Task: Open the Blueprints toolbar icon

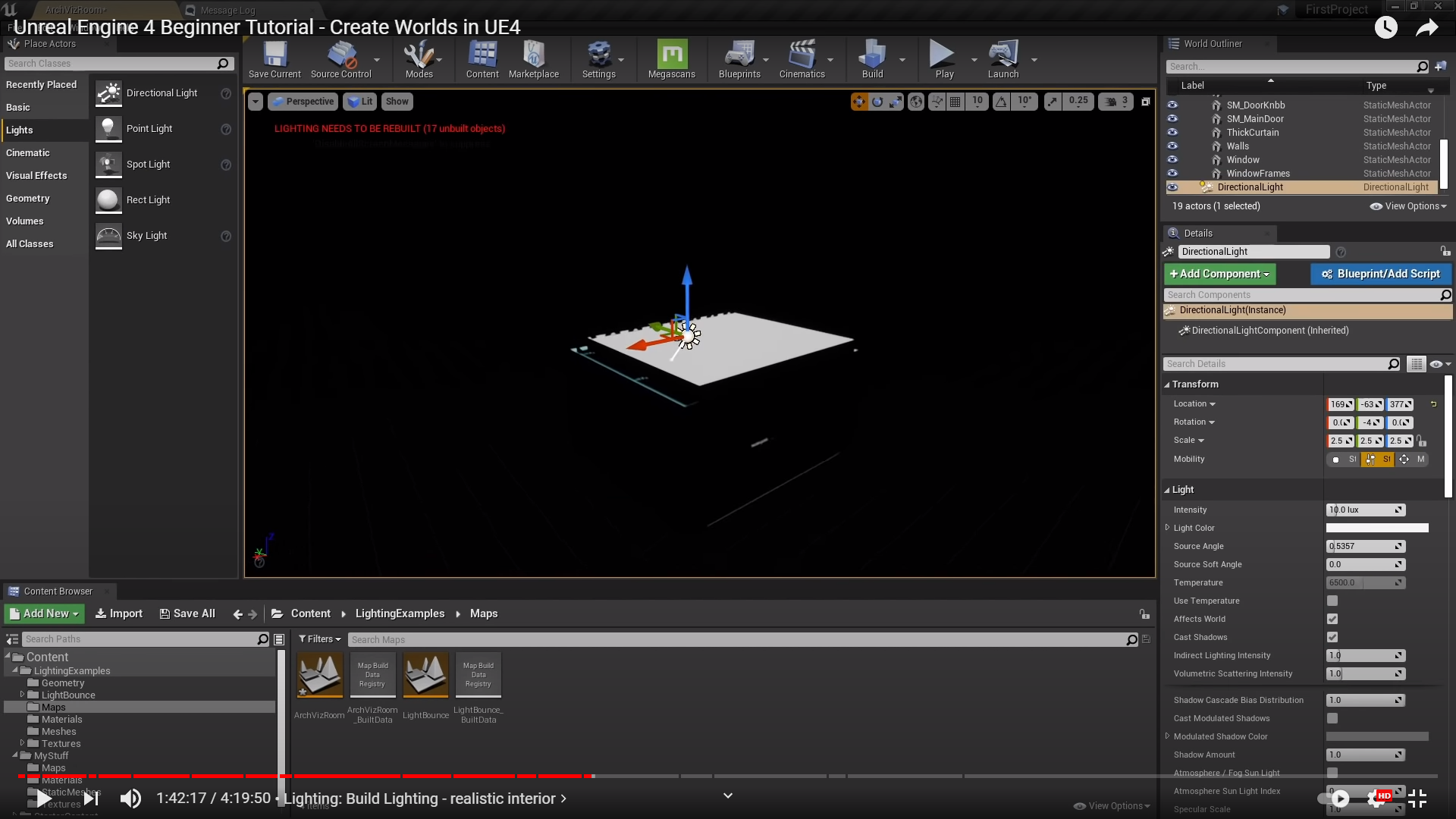Action: pyautogui.click(x=739, y=55)
